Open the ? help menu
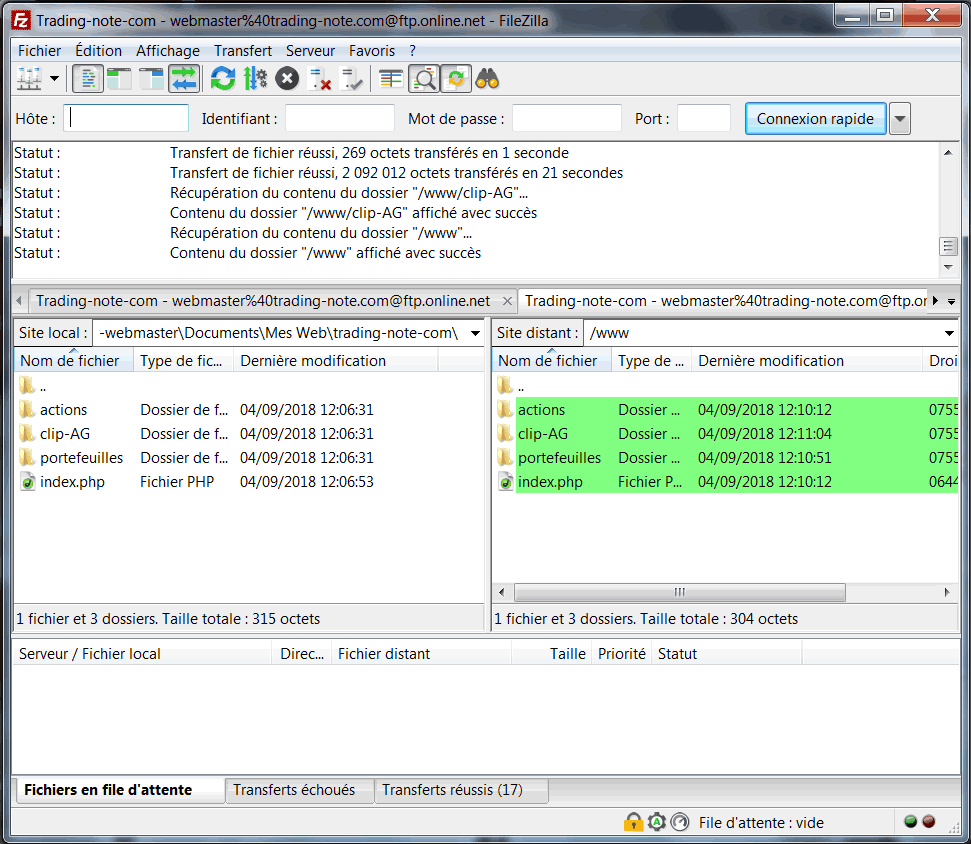 pyautogui.click(x=412, y=51)
